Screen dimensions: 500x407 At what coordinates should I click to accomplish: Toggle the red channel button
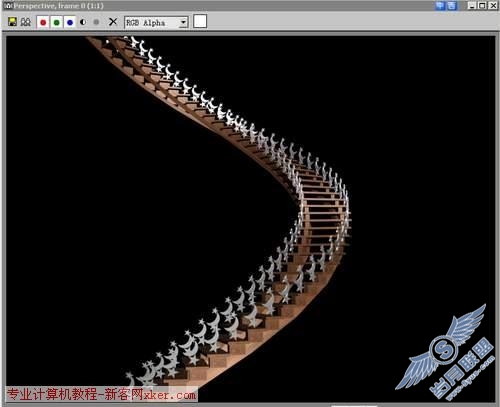[43, 22]
